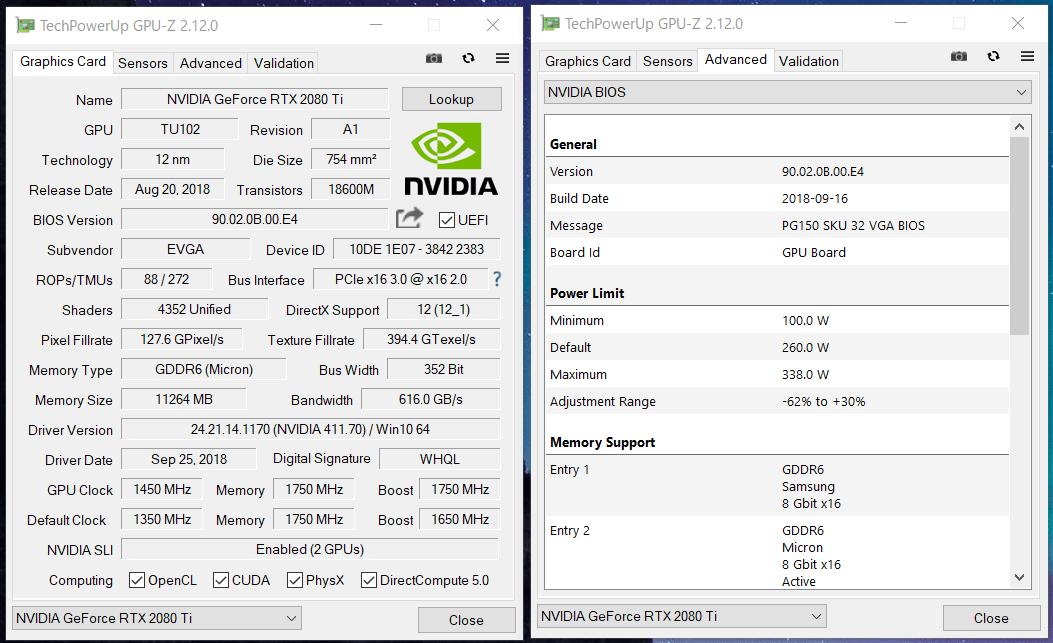
Task: Select the Minimum power limit 100.0 W row
Action: coord(777,320)
